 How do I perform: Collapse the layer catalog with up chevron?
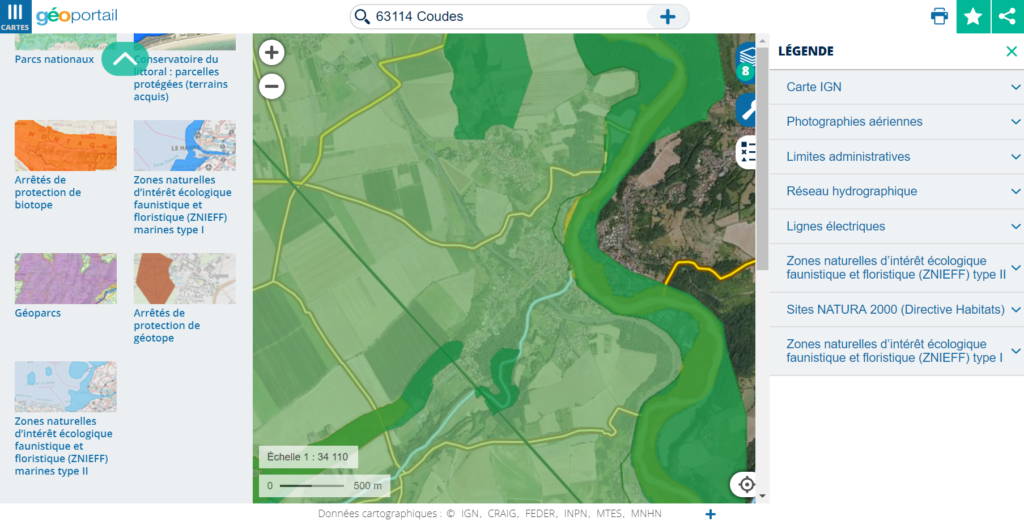(x=124, y=59)
